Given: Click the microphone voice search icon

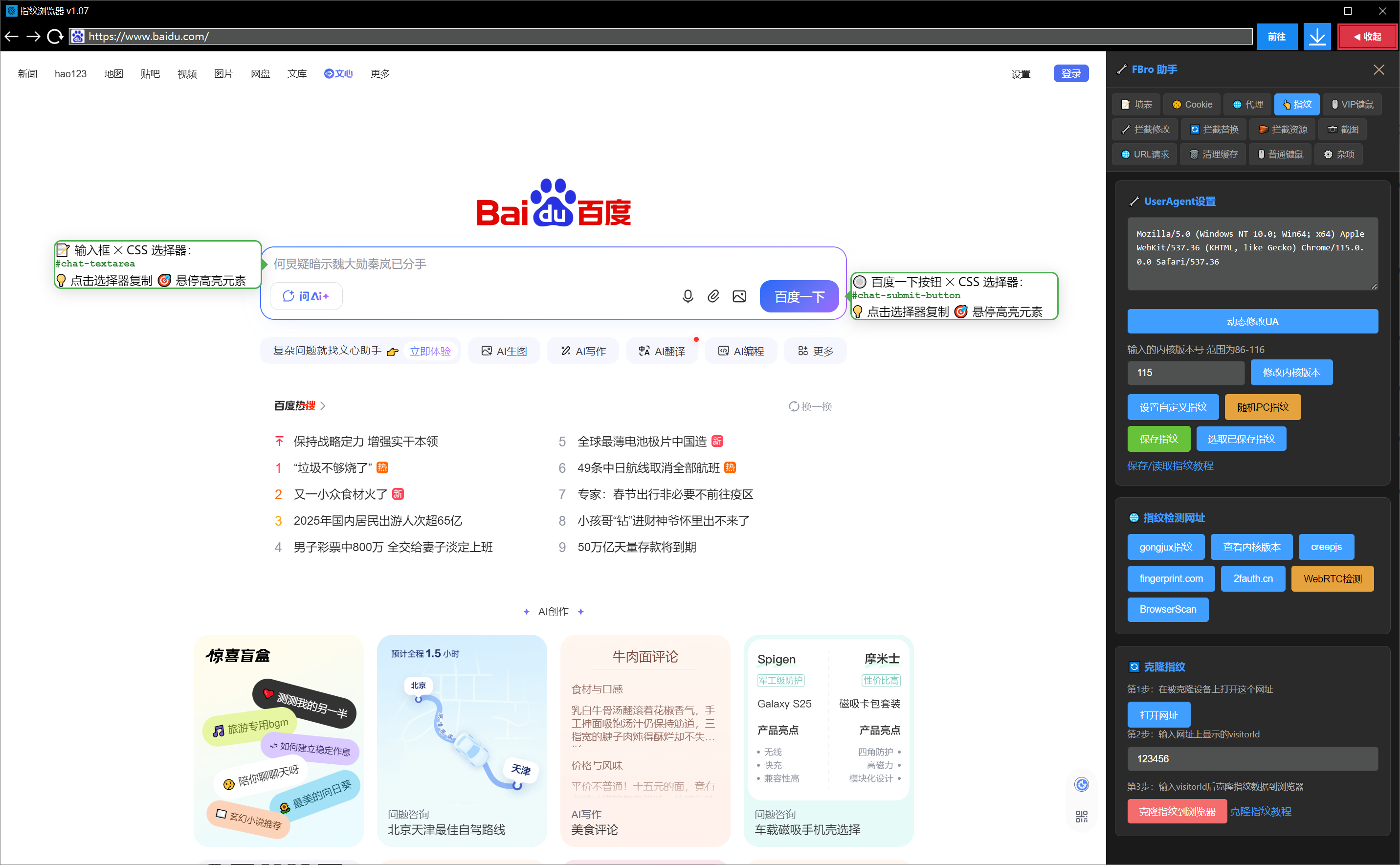Looking at the screenshot, I should pyautogui.click(x=688, y=296).
